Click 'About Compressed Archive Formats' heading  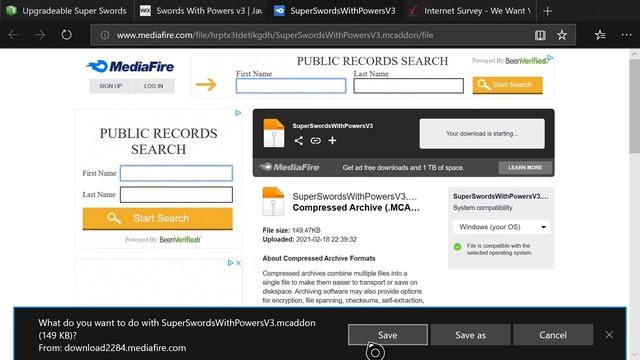coord(319,258)
